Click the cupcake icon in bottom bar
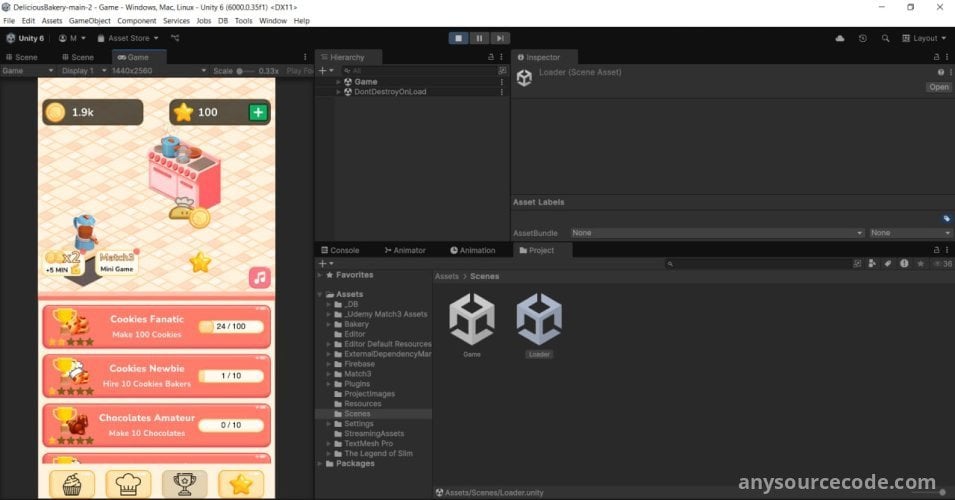The height and width of the screenshot is (500, 955). [71, 484]
